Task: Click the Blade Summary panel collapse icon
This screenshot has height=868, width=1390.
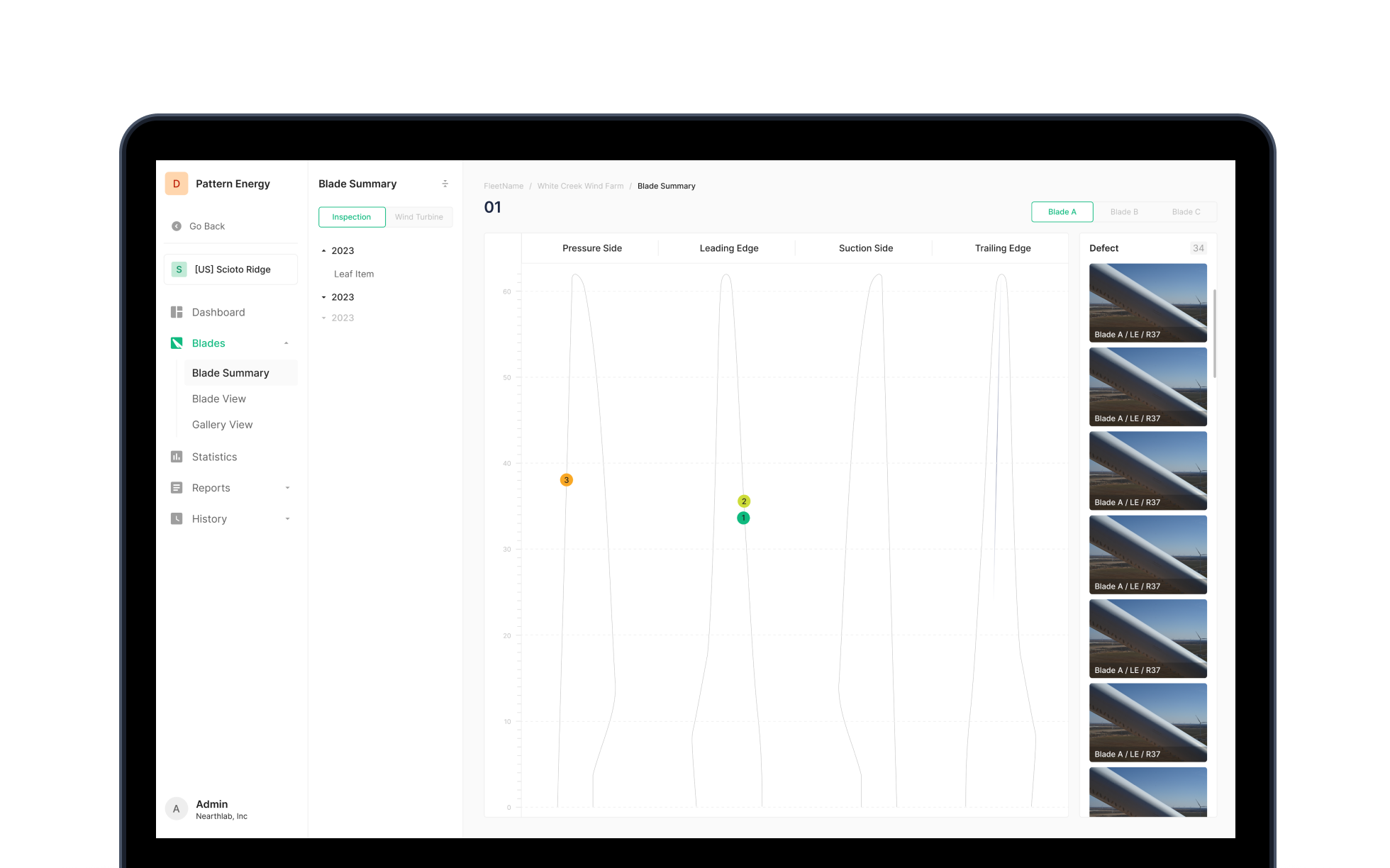Action: point(445,184)
